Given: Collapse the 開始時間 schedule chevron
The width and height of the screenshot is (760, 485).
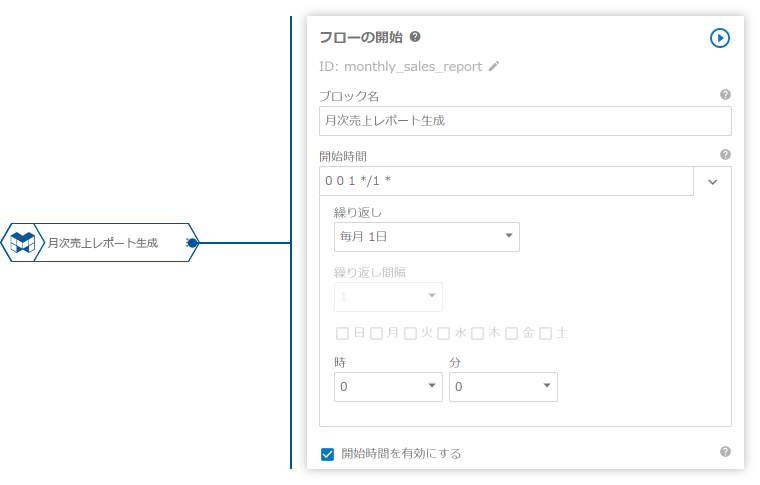Looking at the screenshot, I should (x=712, y=182).
